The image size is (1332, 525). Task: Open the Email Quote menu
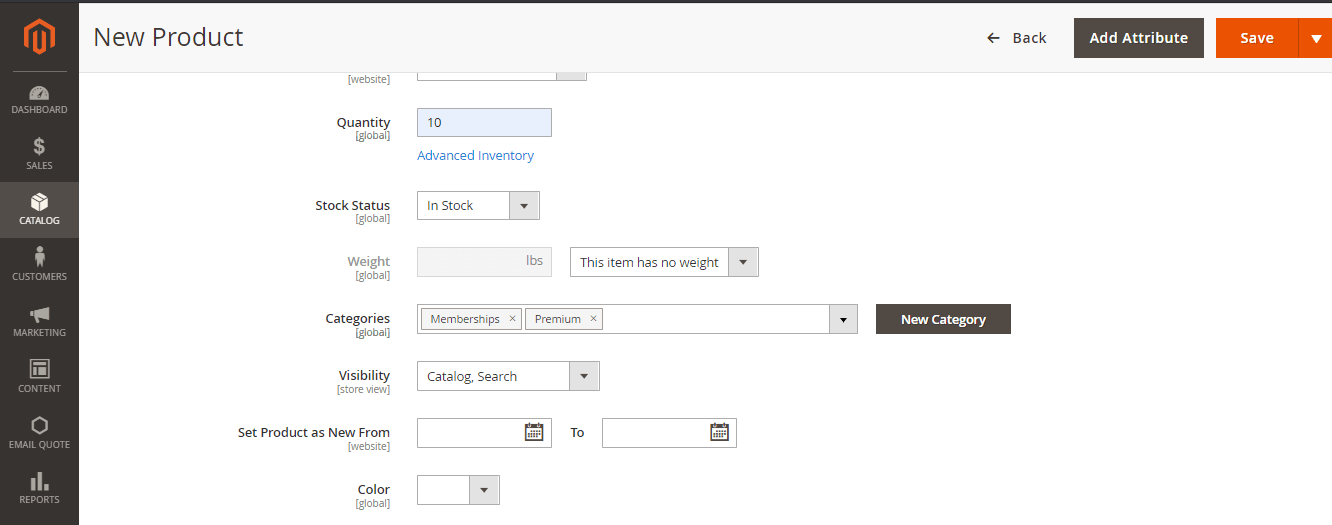(39, 433)
